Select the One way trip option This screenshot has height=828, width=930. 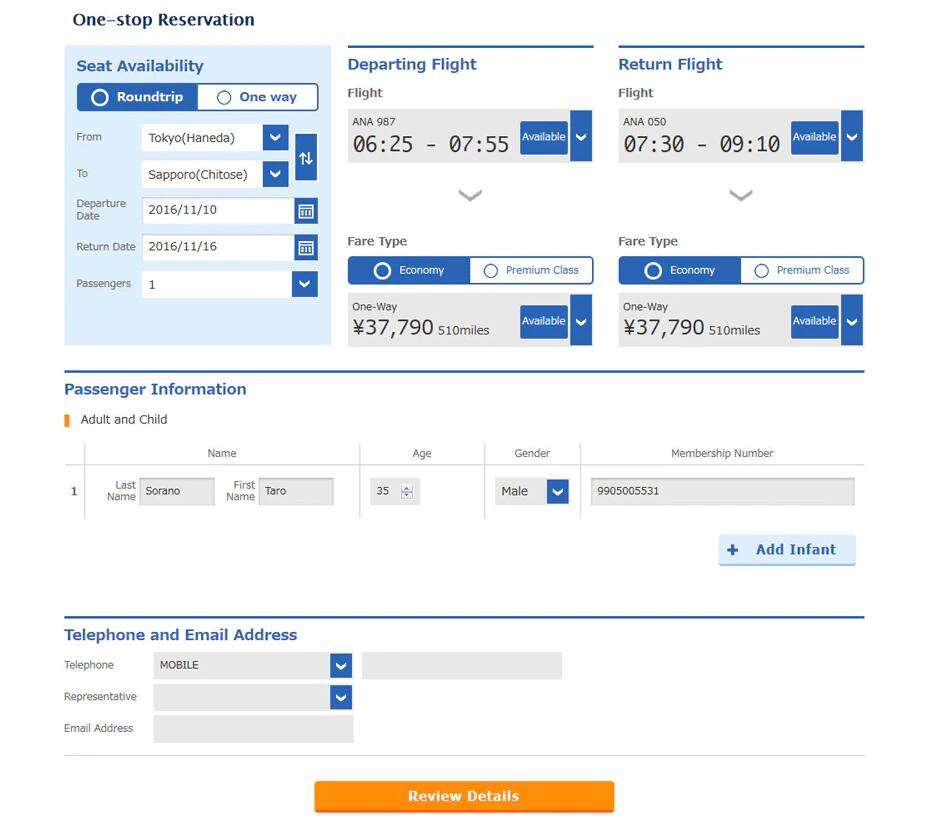coord(256,97)
